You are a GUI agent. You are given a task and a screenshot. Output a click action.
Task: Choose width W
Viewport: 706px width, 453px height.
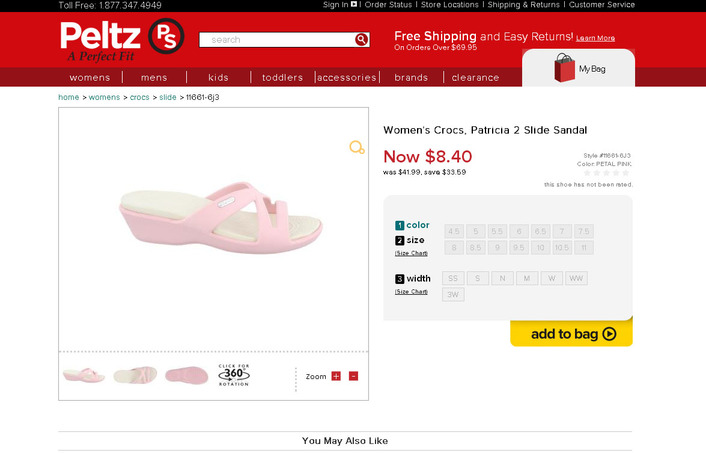coord(552,278)
